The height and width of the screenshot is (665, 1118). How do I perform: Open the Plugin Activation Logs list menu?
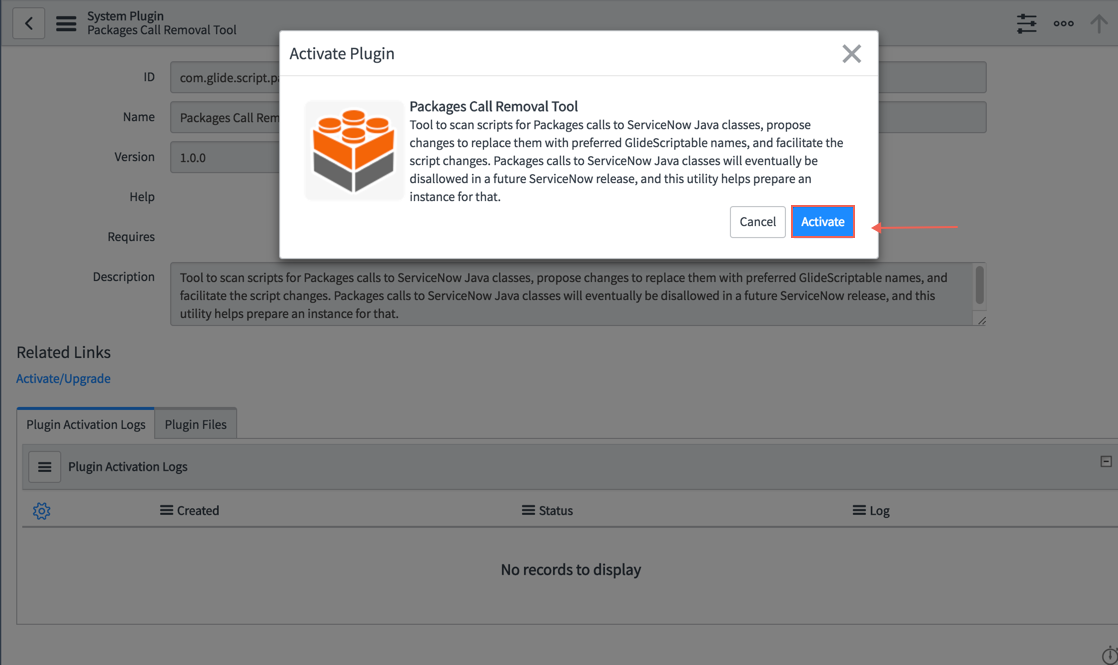tap(44, 467)
